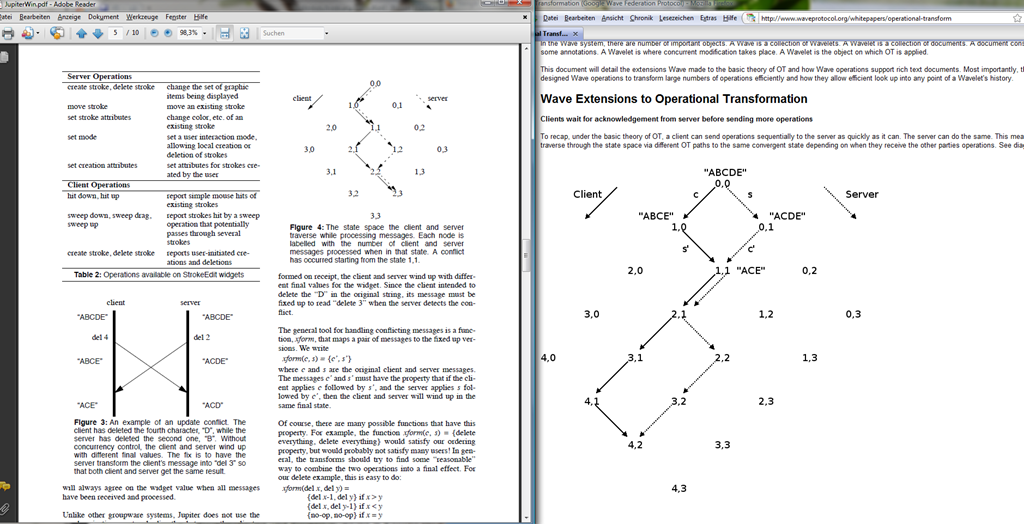Screen dimensions: 1024x524
Task: Click the Server Operations table heading
Action: [99, 76]
